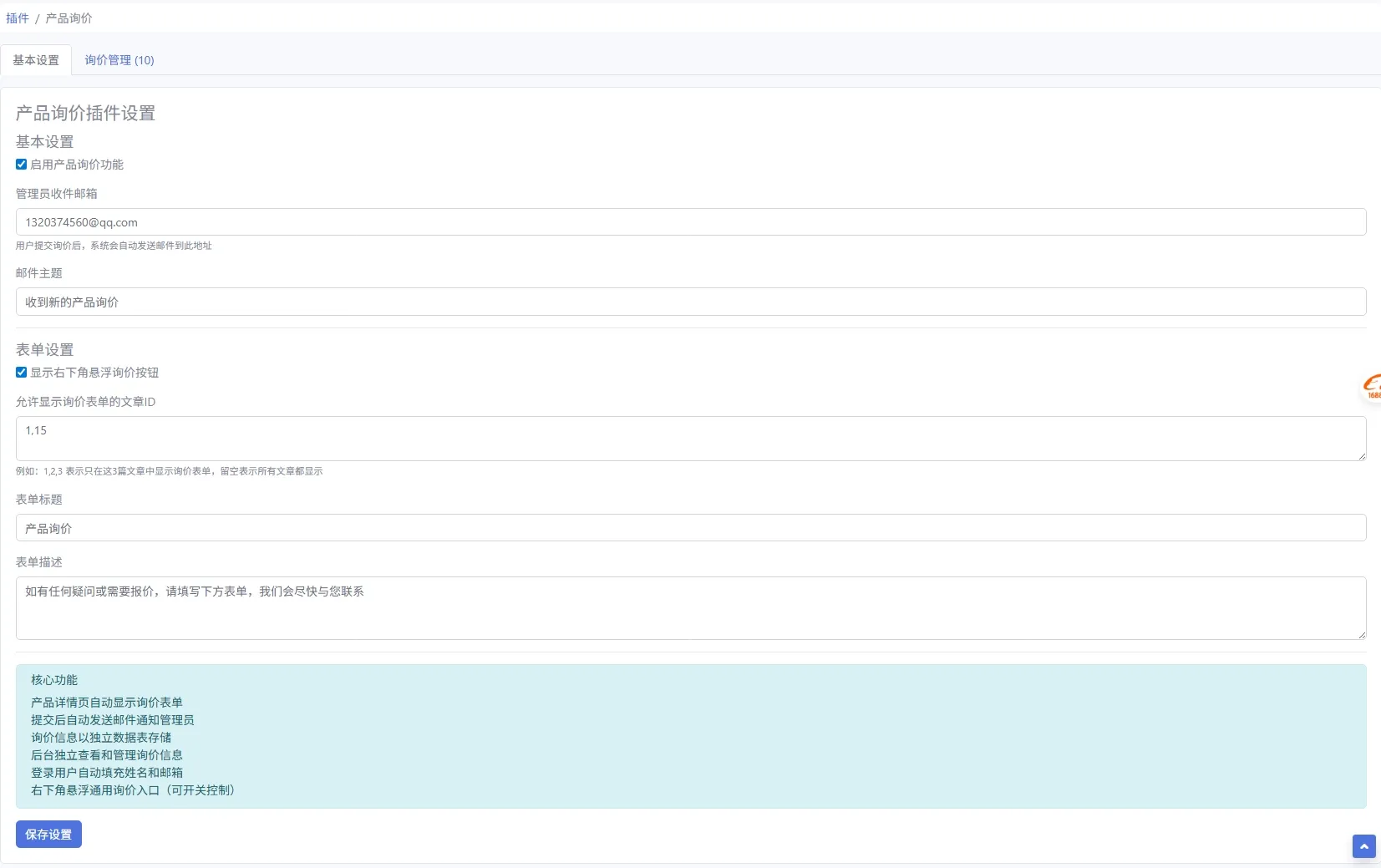Open the 插件 breadcrumb link

18,18
